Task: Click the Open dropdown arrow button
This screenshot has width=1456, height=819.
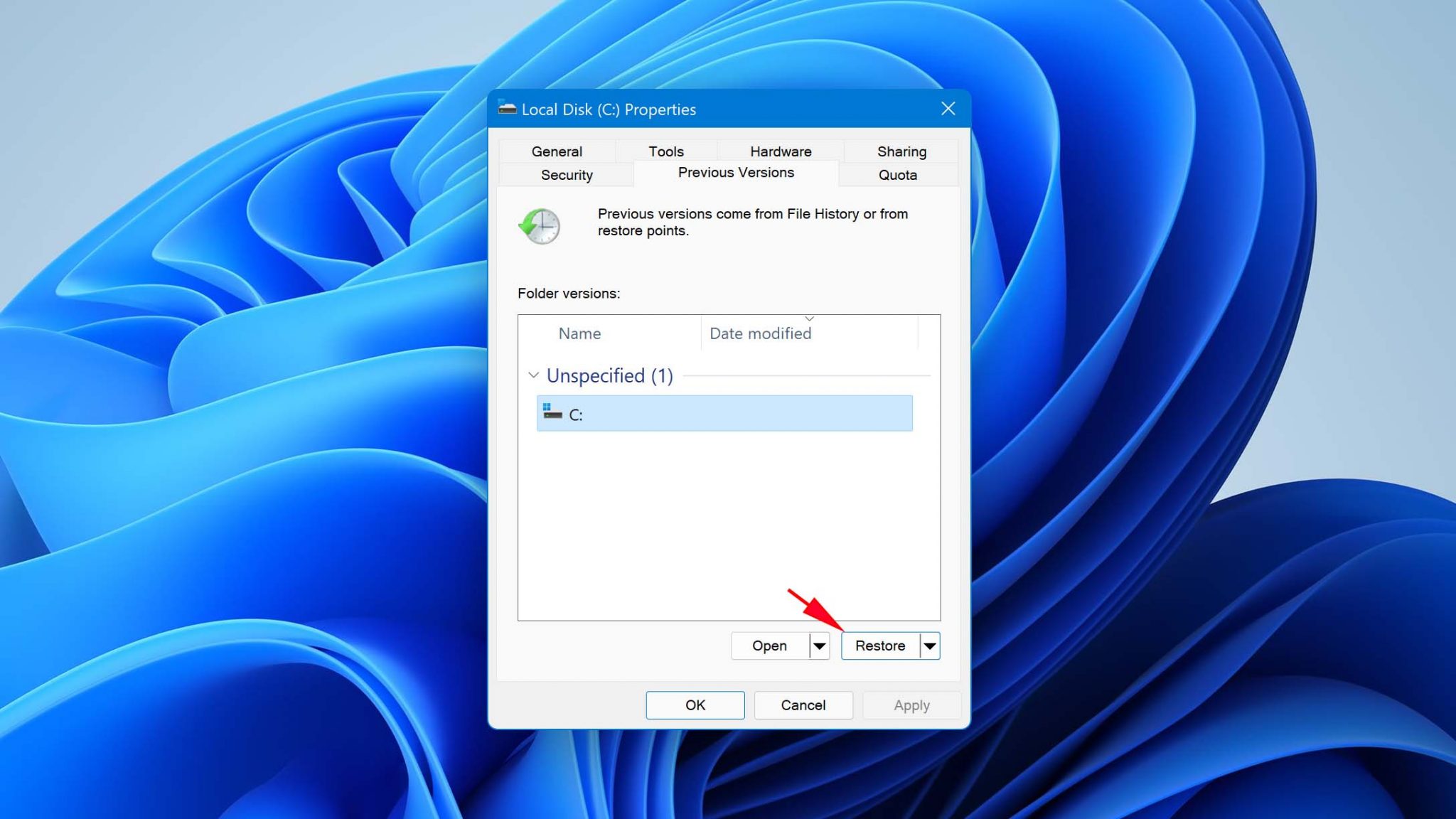Action: (x=820, y=645)
